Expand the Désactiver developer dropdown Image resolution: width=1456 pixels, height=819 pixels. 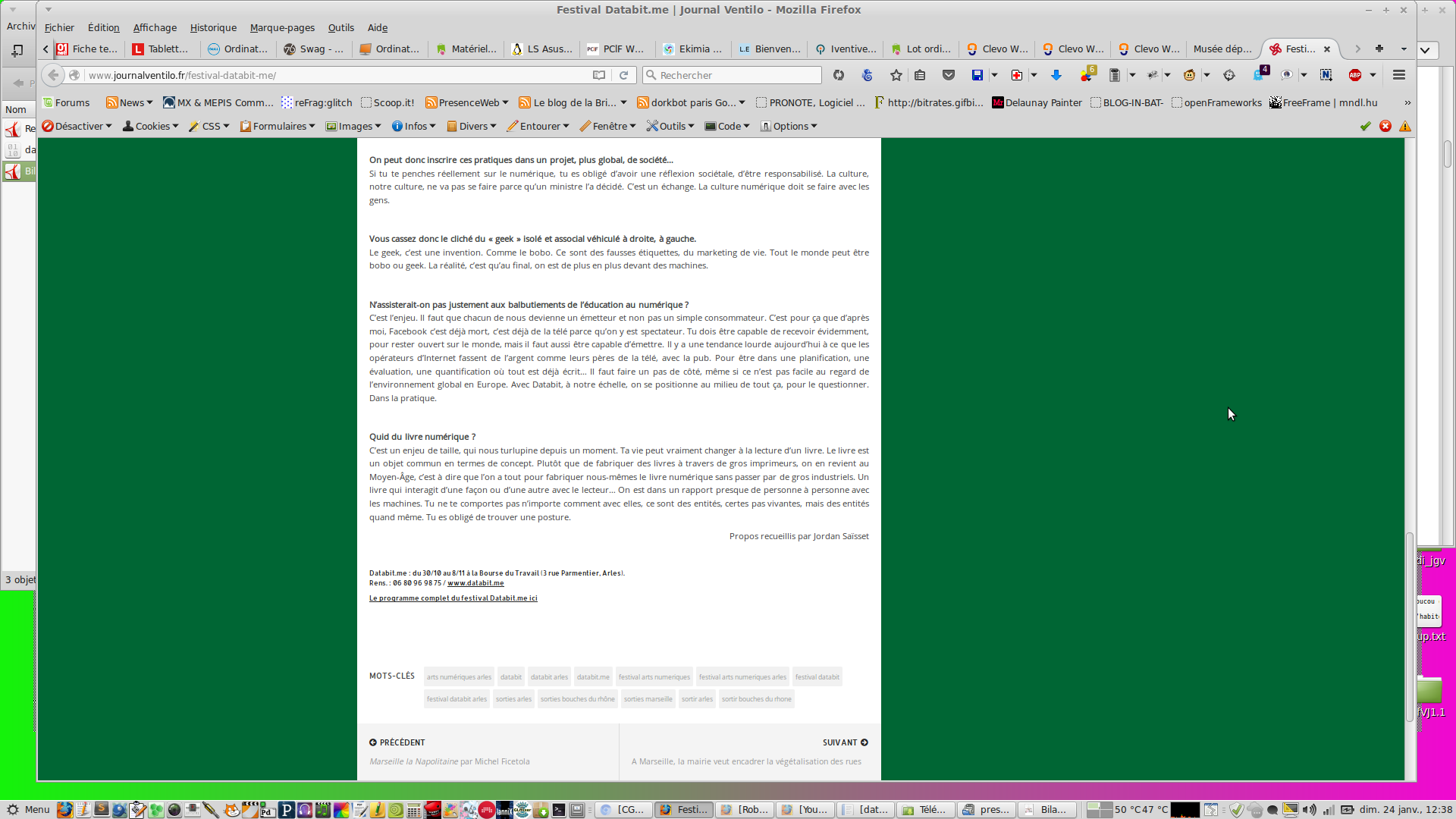(x=77, y=127)
